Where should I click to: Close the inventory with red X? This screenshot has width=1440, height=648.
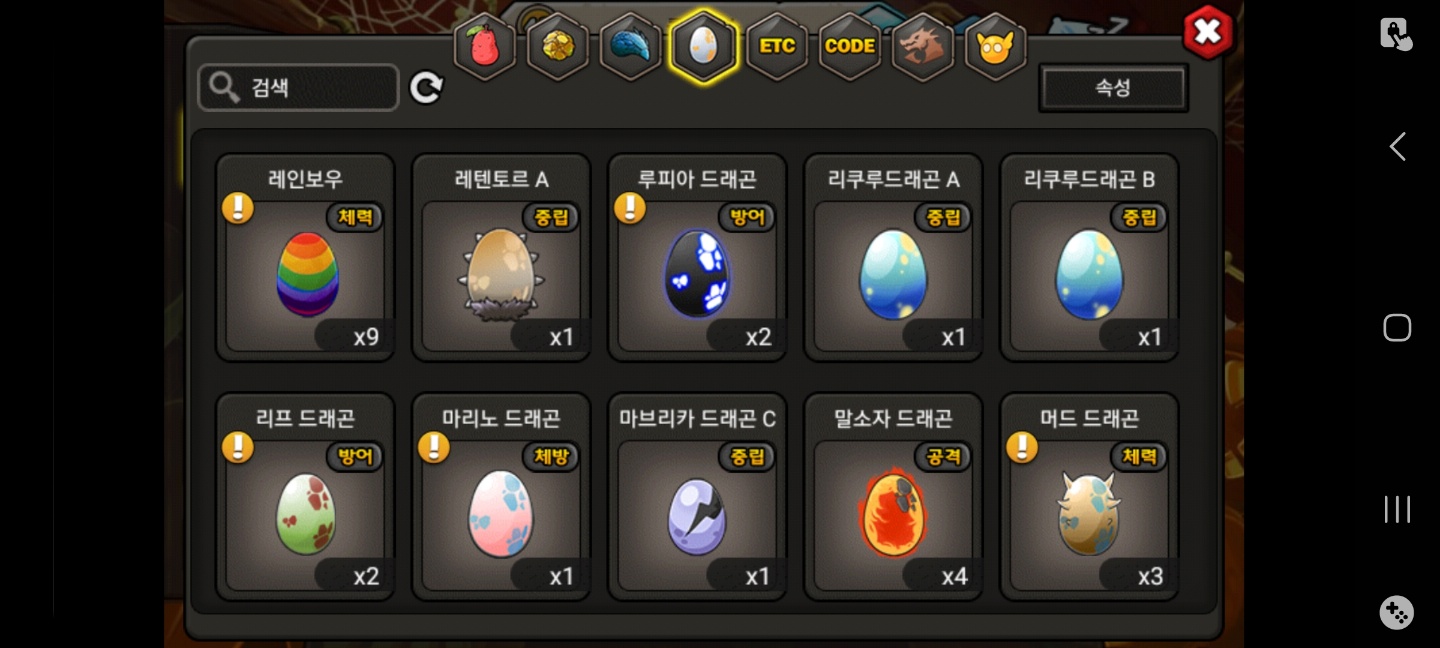tap(1208, 32)
